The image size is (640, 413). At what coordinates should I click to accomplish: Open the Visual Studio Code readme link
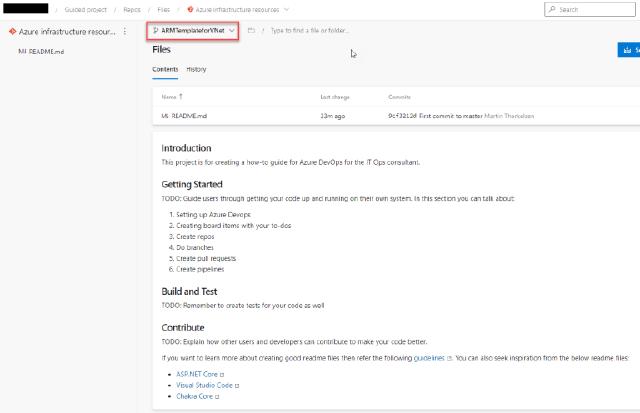click(204, 384)
